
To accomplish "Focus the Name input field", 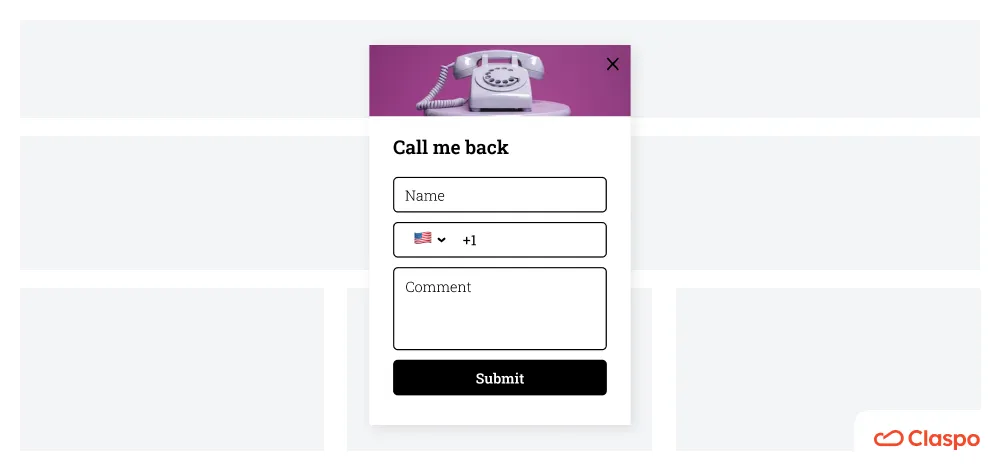I will pos(499,195).
